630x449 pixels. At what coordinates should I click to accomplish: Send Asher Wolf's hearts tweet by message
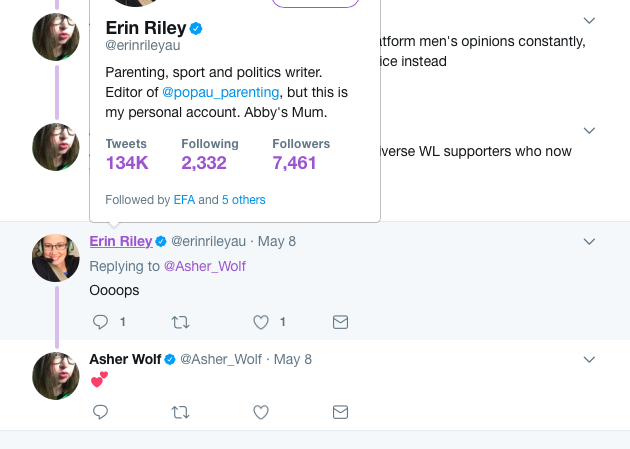pos(340,411)
